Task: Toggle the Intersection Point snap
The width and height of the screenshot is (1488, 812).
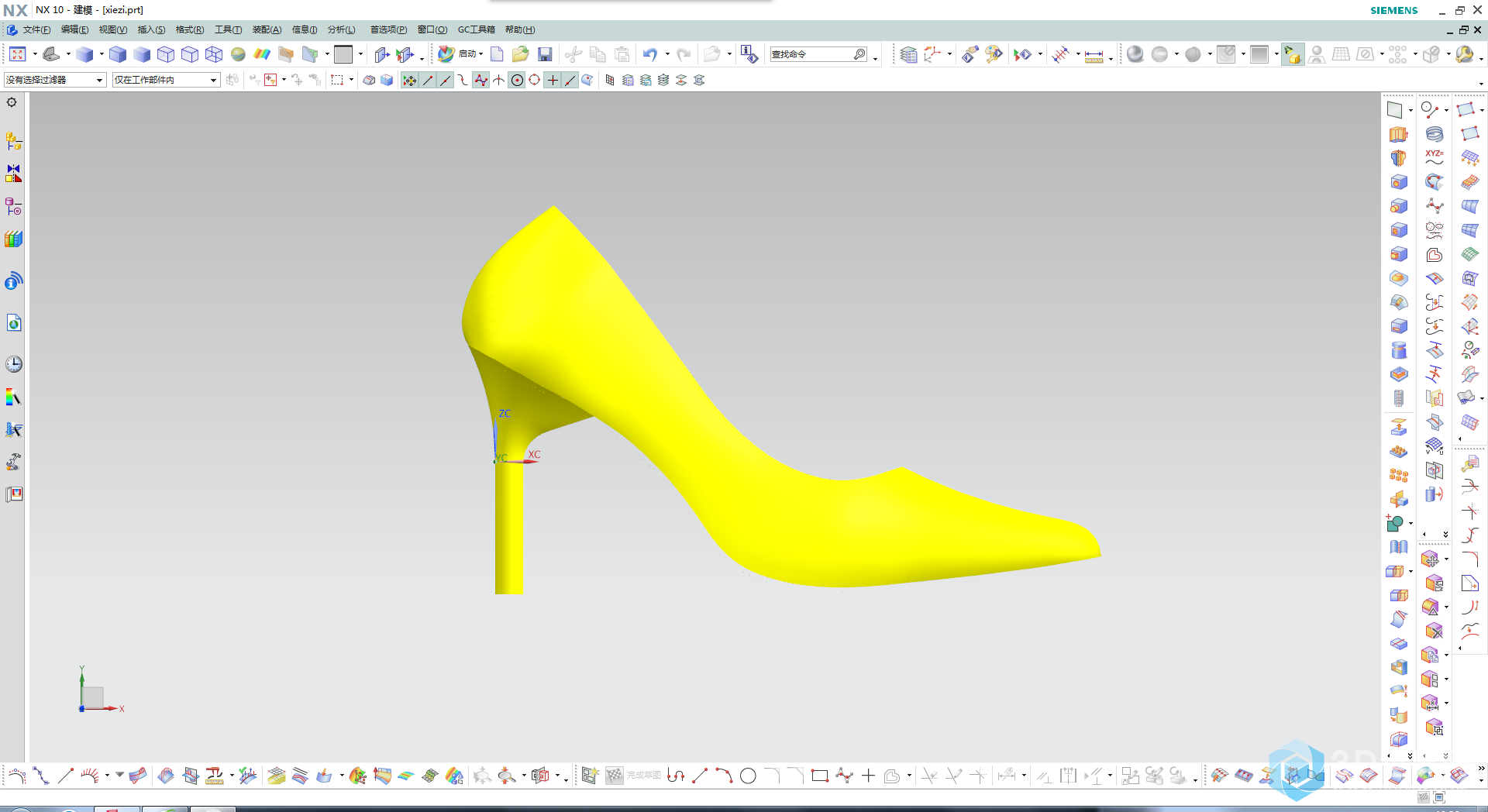Action: click(x=498, y=80)
